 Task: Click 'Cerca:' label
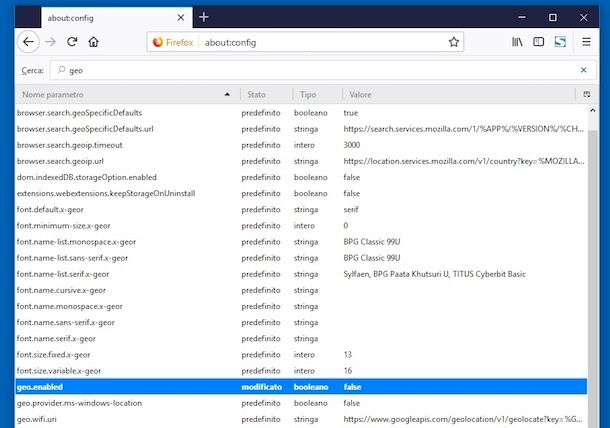pos(32,70)
